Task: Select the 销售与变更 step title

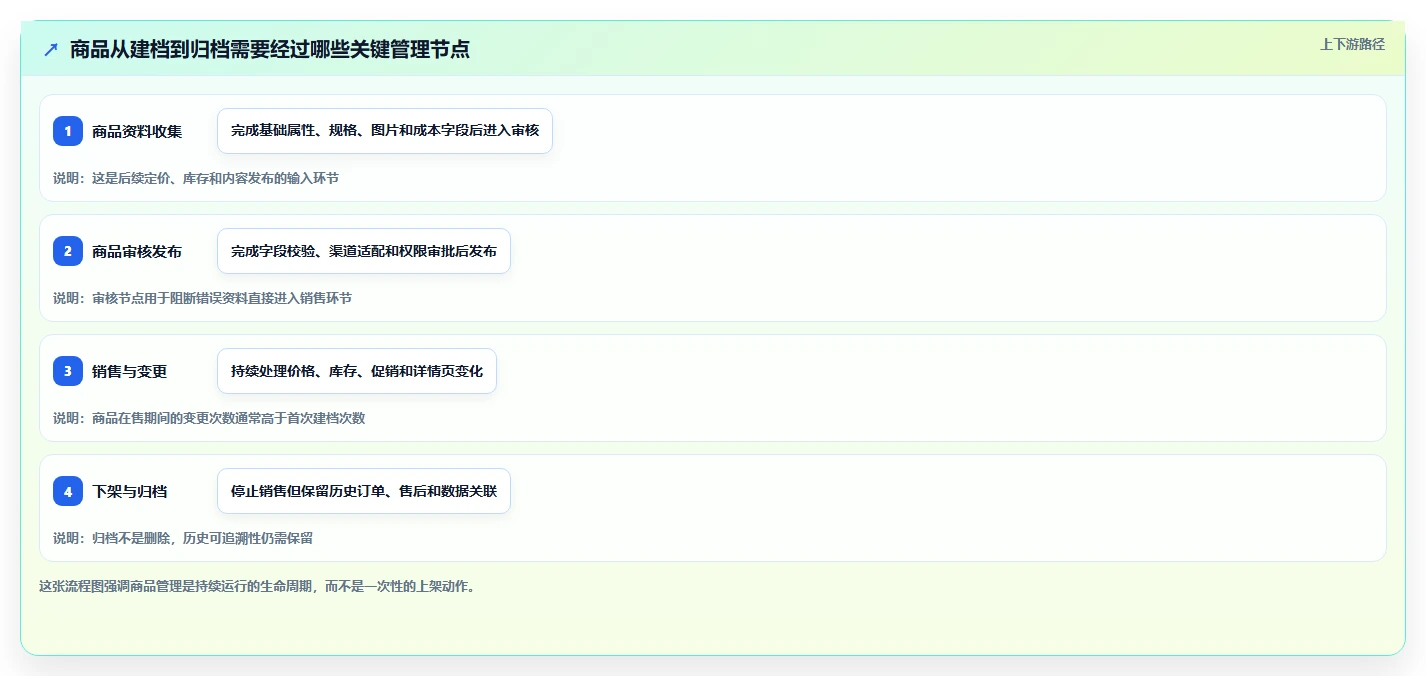Action: point(129,371)
